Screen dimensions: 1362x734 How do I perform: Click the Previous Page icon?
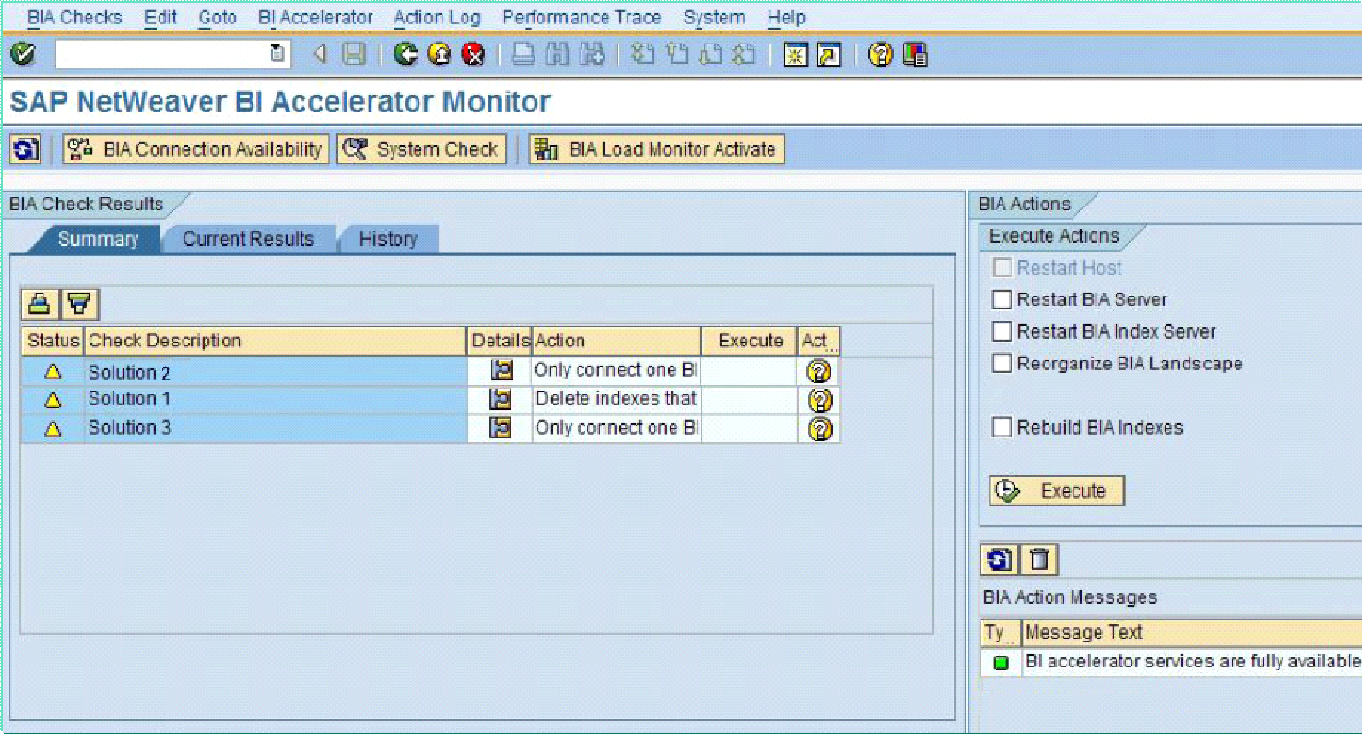pos(677,54)
